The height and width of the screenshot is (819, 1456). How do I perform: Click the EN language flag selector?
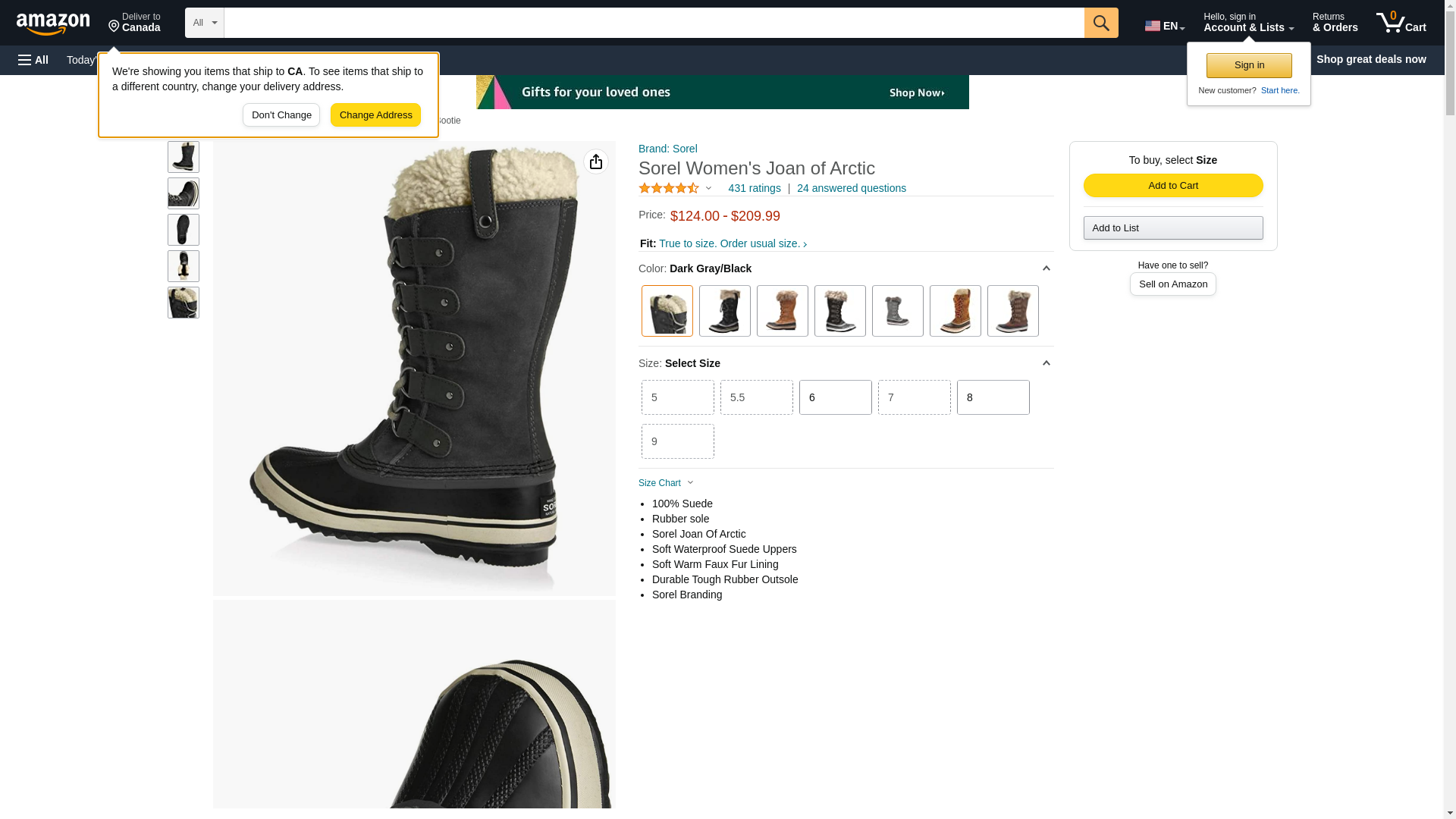pyautogui.click(x=1164, y=26)
